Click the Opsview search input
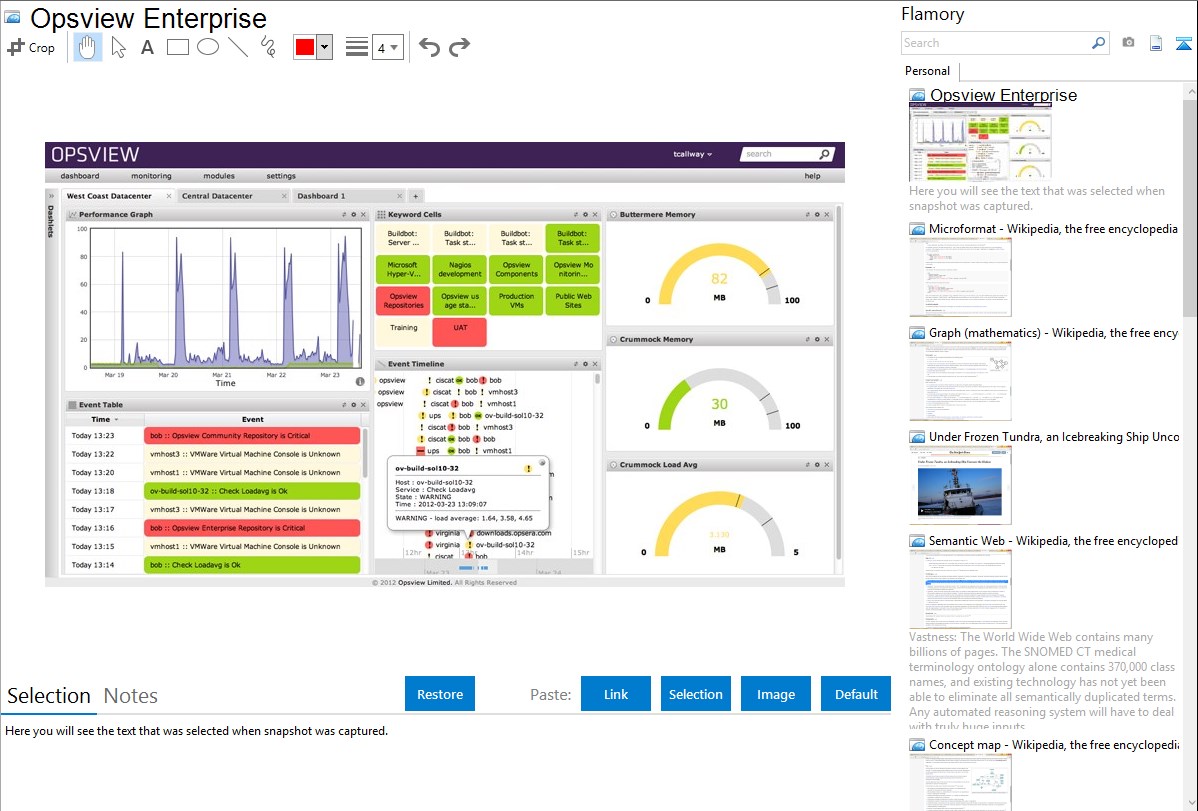The width and height of the screenshot is (1198, 811). click(x=779, y=154)
